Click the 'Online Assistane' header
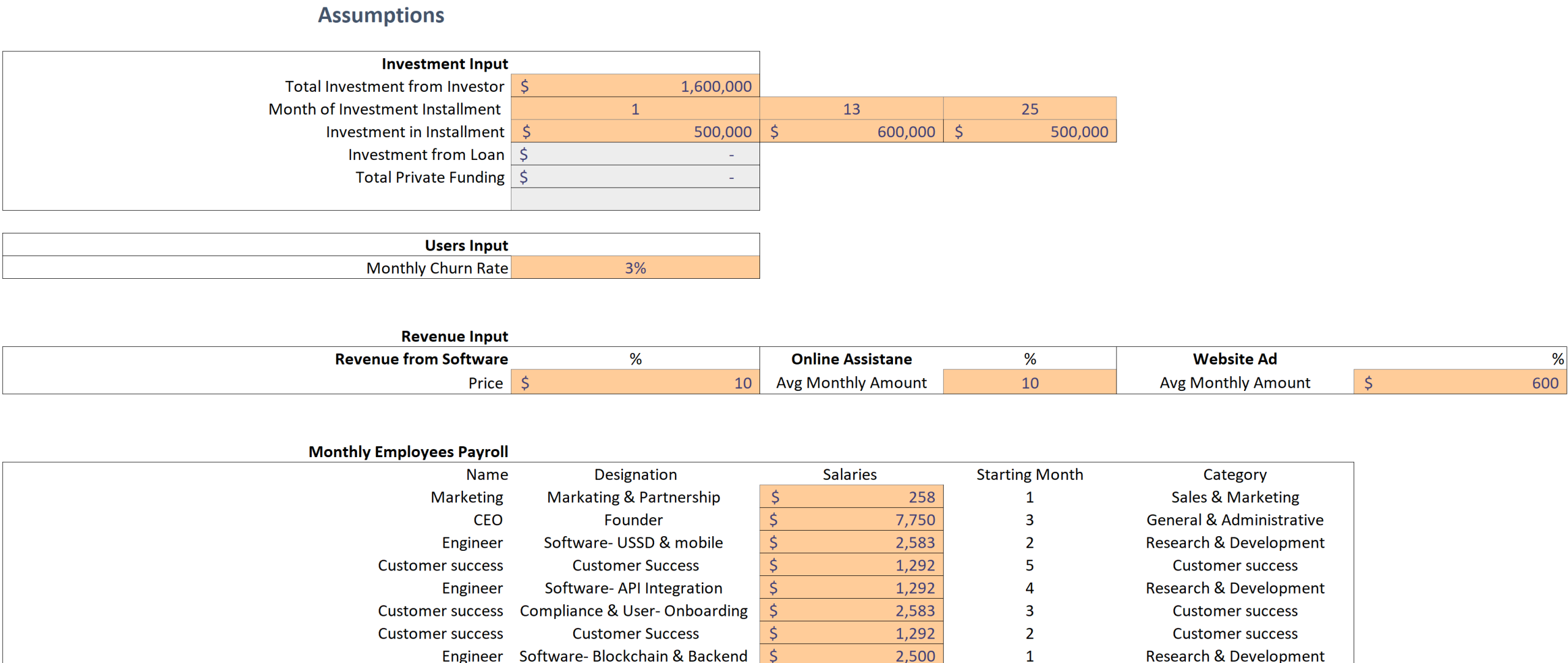The width and height of the screenshot is (1568, 663). pyautogui.click(x=851, y=358)
